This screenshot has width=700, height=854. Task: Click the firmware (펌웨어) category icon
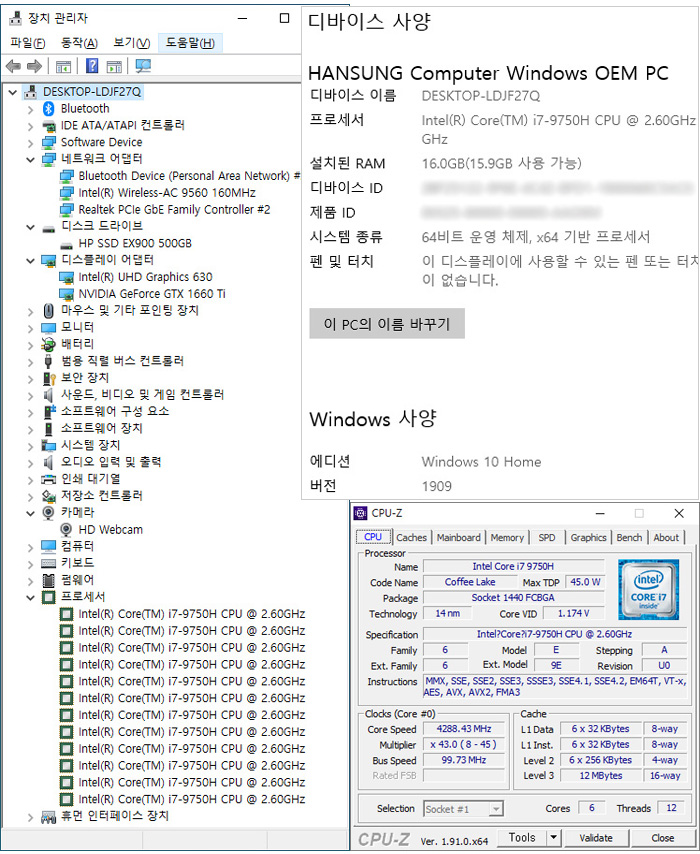point(48,580)
